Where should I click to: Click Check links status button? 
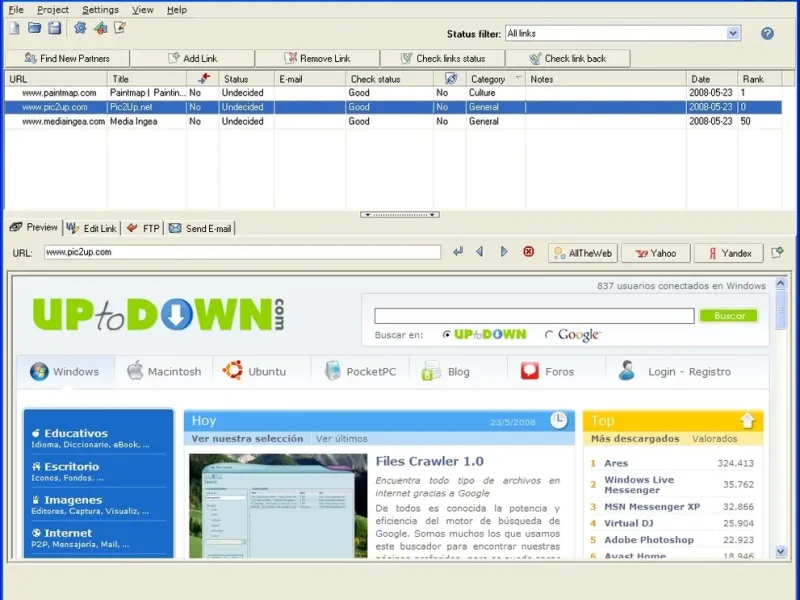tap(442, 58)
